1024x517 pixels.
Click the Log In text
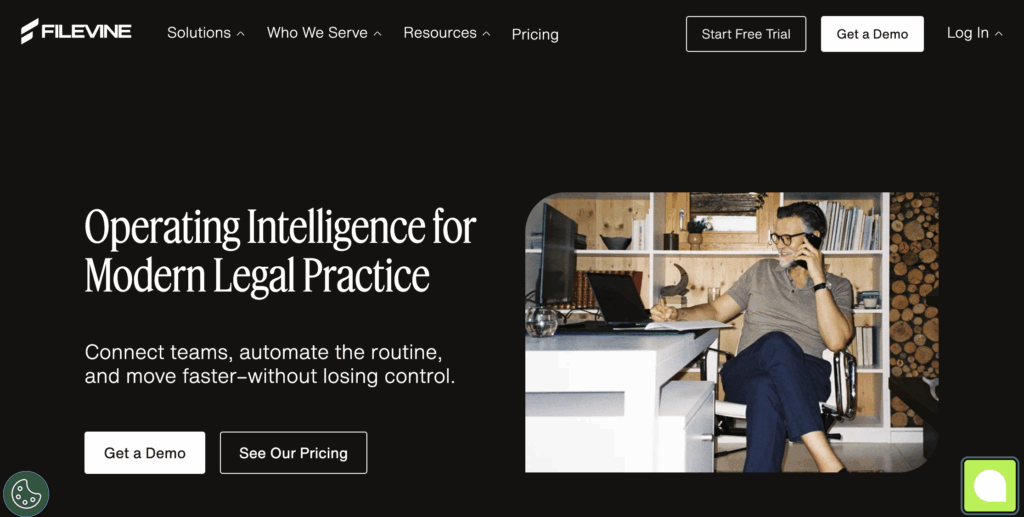coord(967,33)
